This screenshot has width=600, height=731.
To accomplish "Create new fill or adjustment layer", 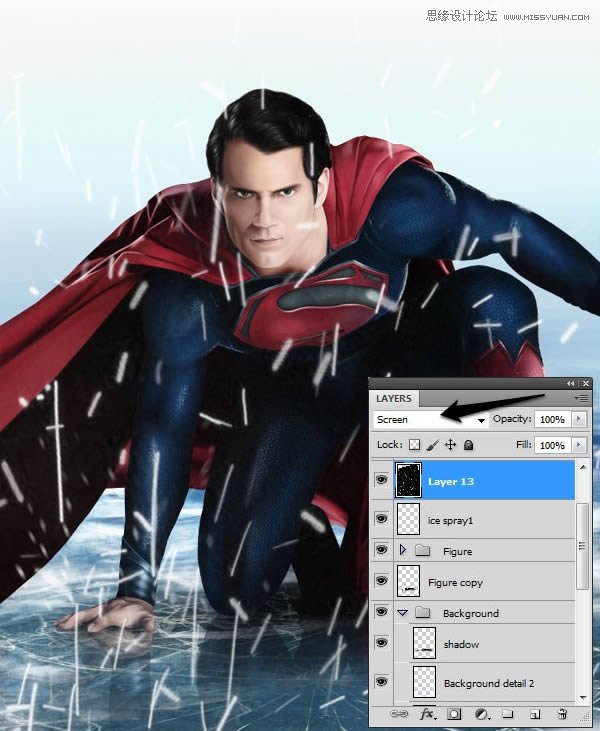I will 482,714.
